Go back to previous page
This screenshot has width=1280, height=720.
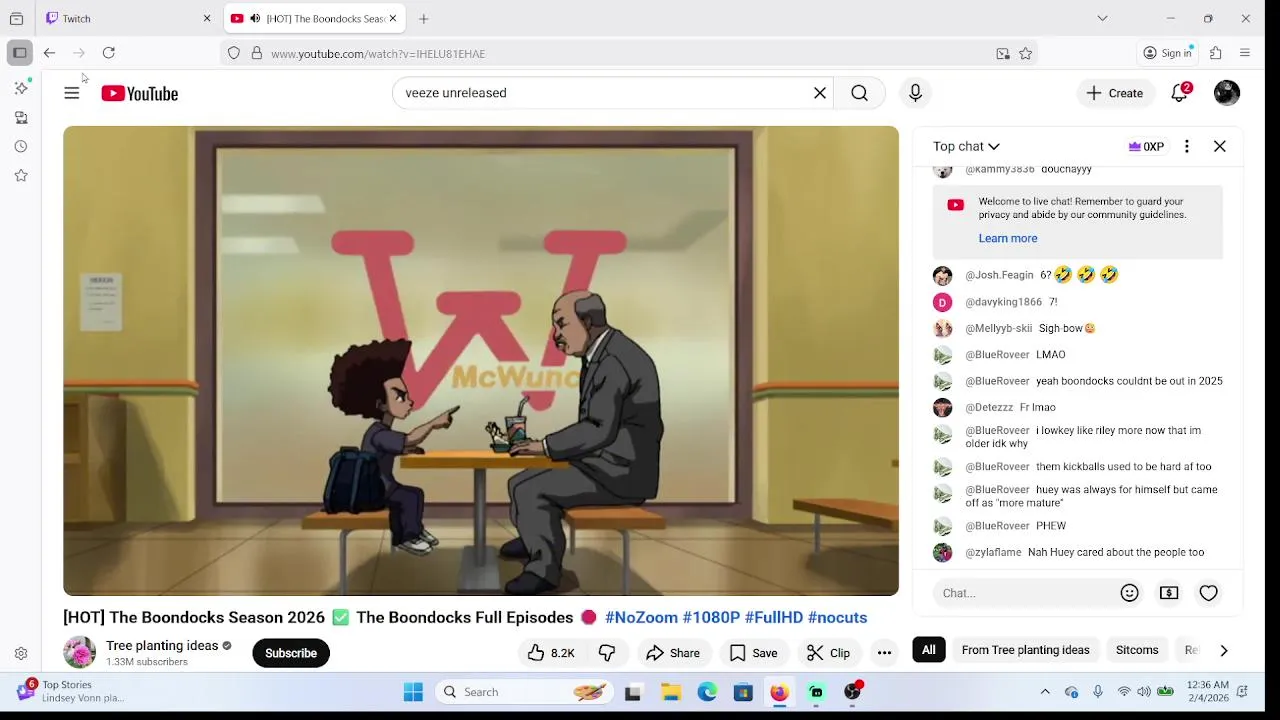coord(49,53)
